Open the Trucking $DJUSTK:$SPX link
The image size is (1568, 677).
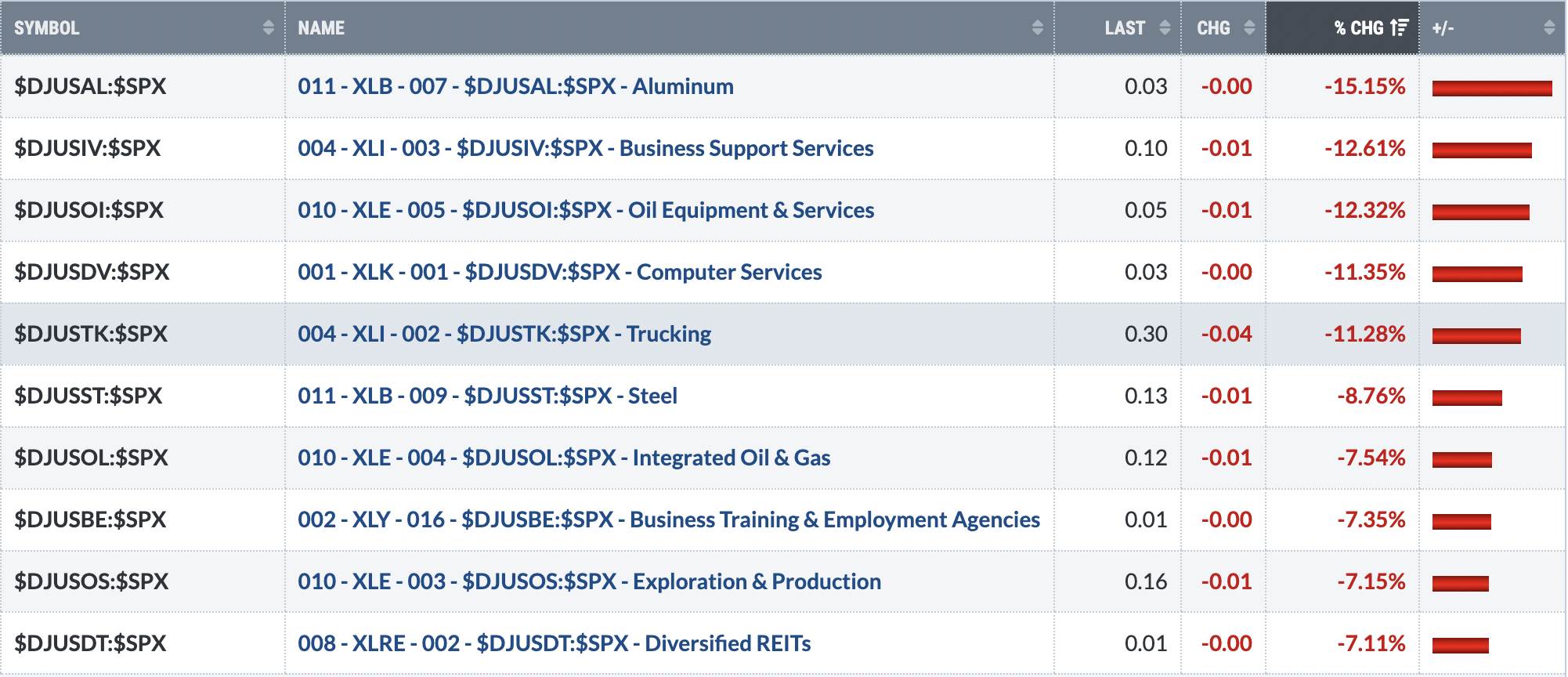pyautogui.click(x=504, y=334)
